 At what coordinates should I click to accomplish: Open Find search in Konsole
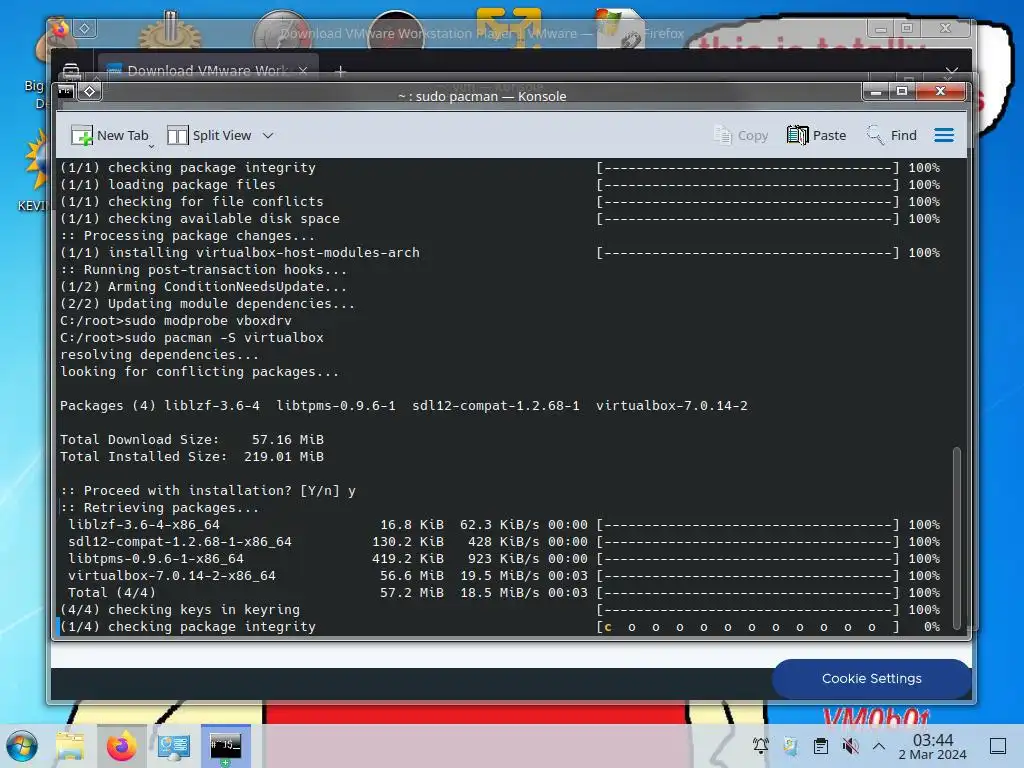(892, 135)
